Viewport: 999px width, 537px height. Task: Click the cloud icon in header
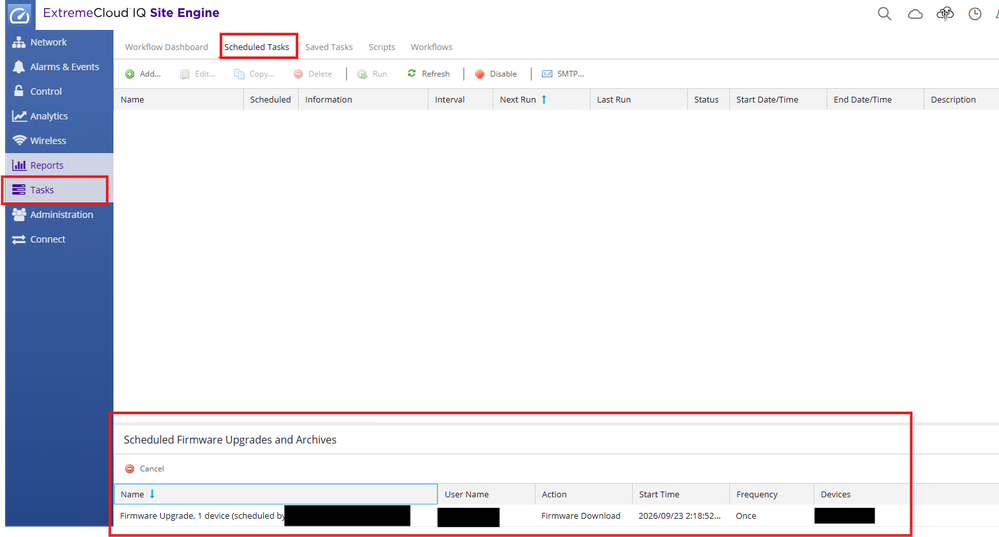tap(915, 14)
